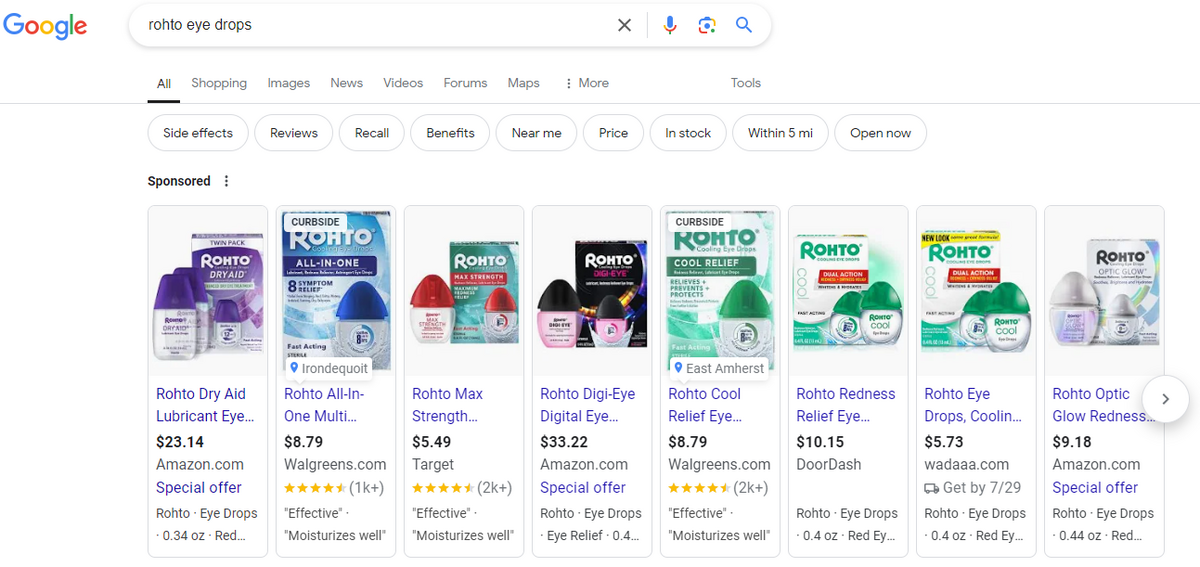Open the Tools option

745,83
